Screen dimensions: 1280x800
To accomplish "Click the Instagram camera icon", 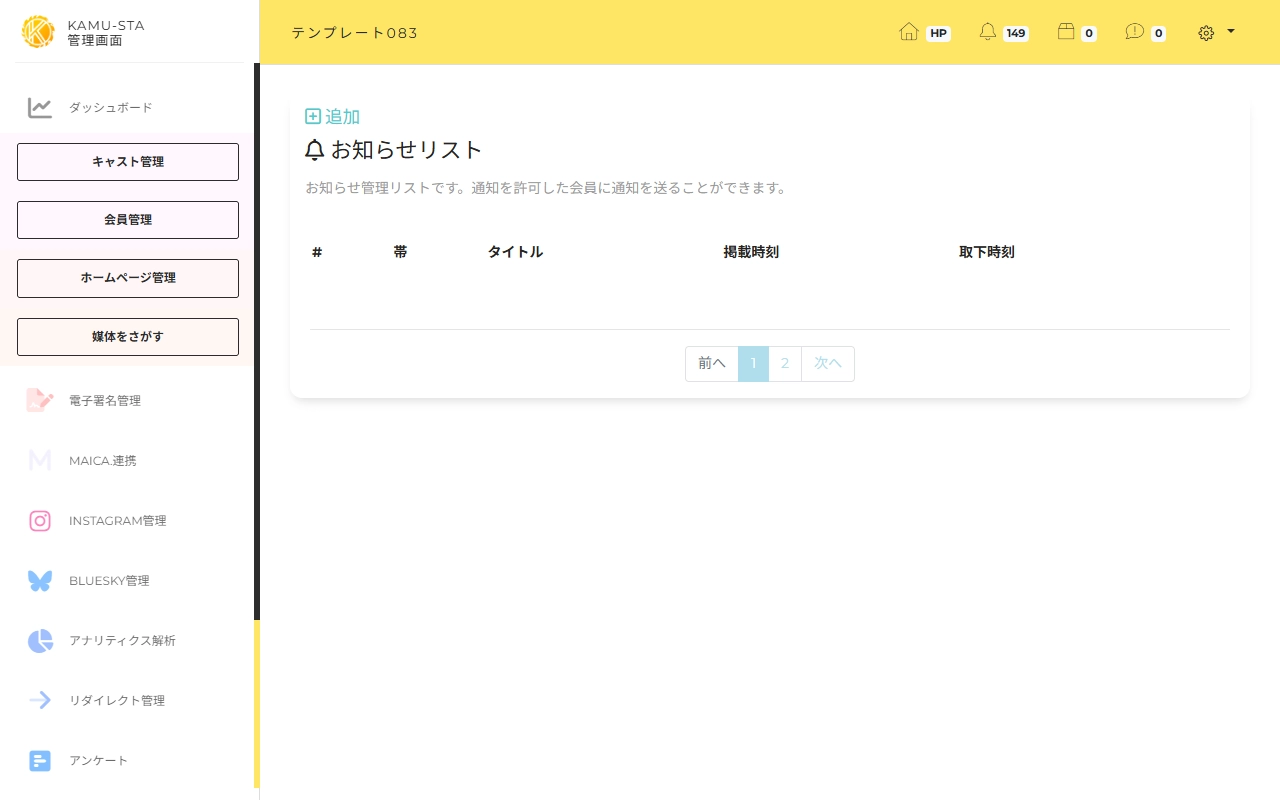I will pyautogui.click(x=40, y=521).
